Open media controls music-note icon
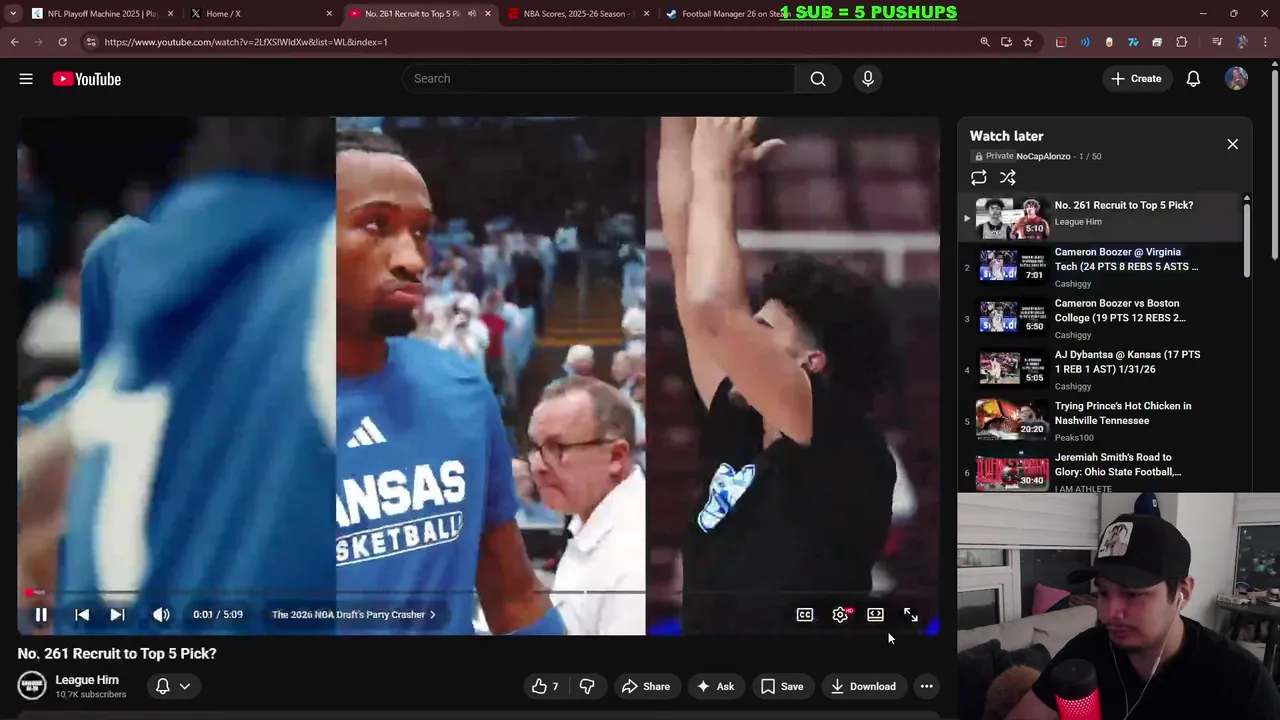The height and width of the screenshot is (720, 1280). 1217,42
